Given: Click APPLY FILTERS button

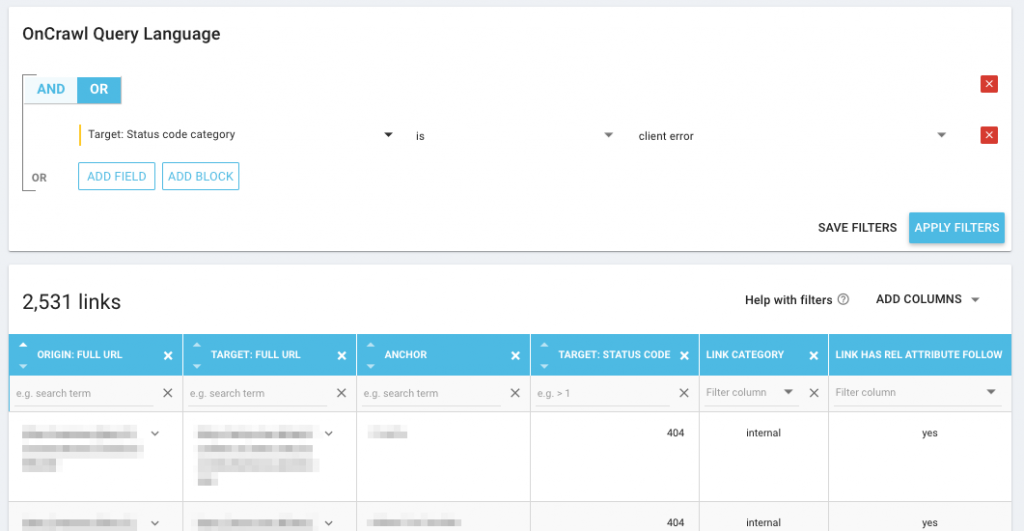Looking at the screenshot, I should point(957,228).
